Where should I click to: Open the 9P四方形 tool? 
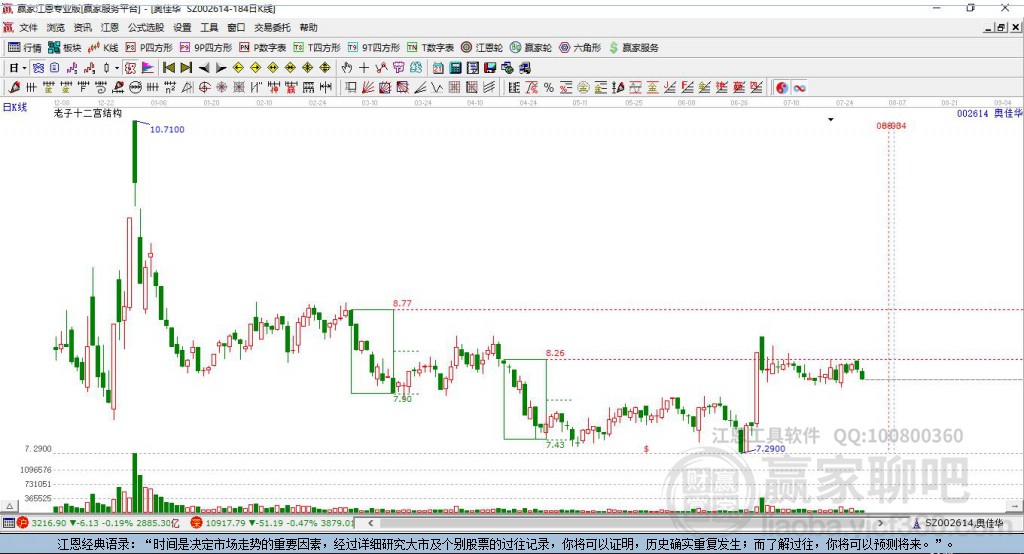[206, 48]
